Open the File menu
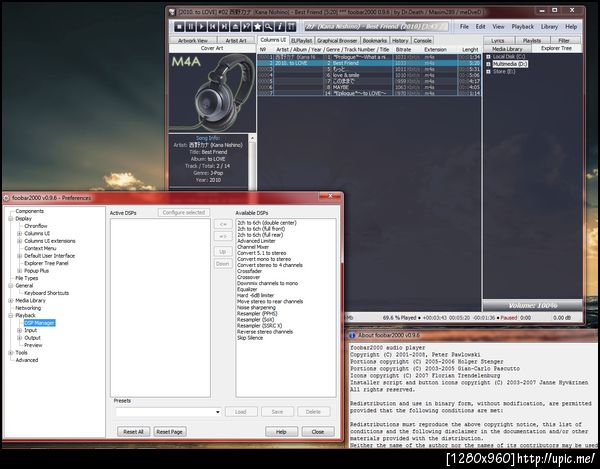 click(x=464, y=27)
